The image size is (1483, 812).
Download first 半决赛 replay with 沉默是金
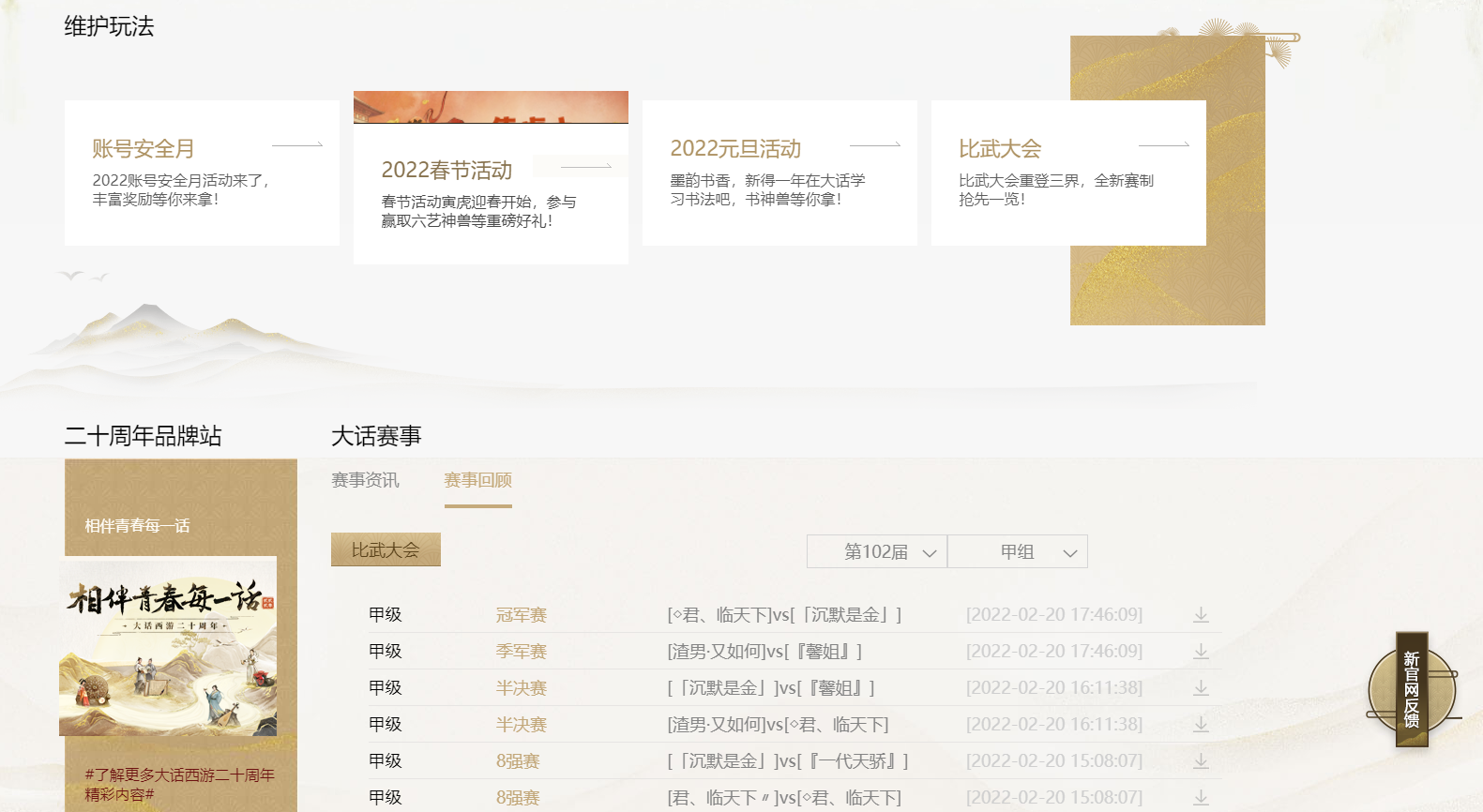(1201, 688)
